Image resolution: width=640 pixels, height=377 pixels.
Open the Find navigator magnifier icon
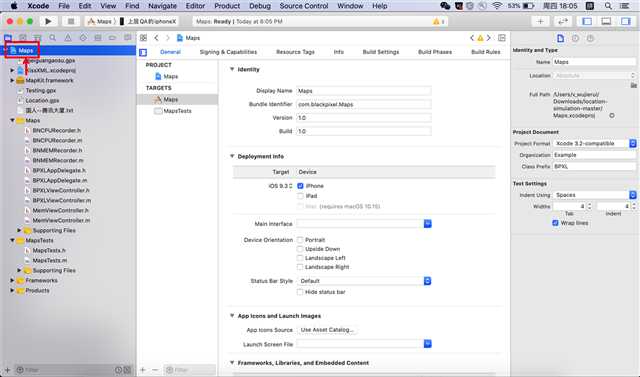click(53, 38)
